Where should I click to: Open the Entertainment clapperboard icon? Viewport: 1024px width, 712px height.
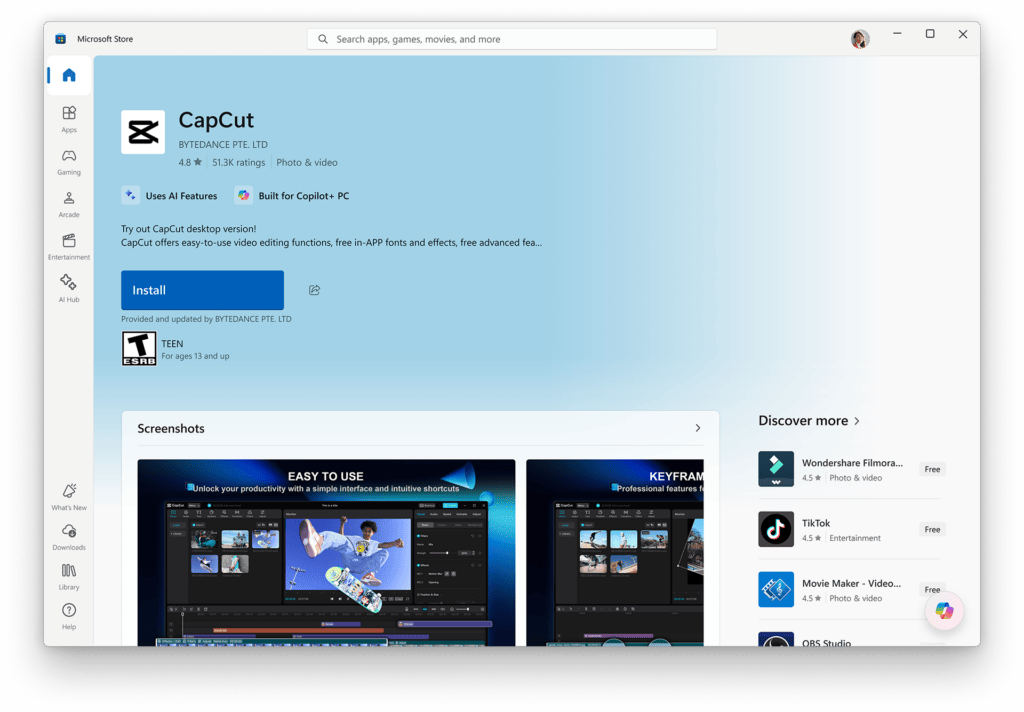(68, 242)
